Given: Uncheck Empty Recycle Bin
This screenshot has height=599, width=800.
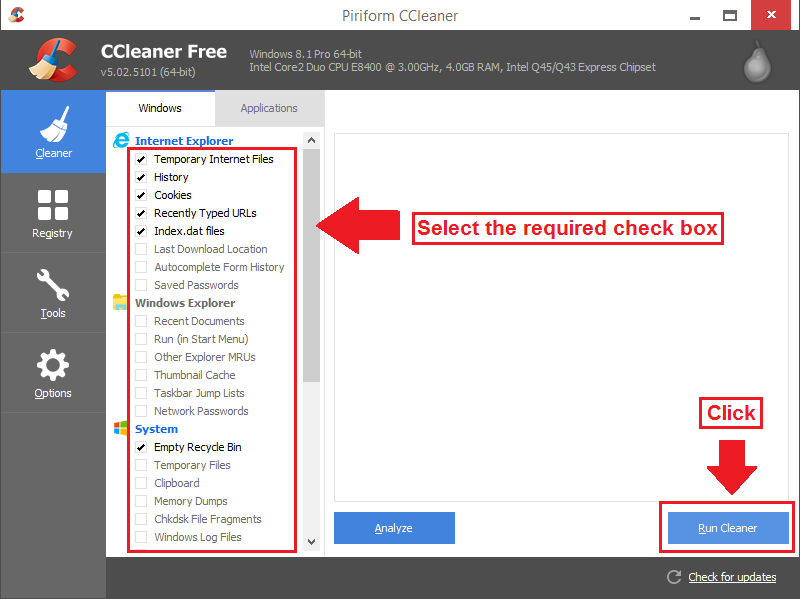Looking at the screenshot, I should (x=141, y=447).
